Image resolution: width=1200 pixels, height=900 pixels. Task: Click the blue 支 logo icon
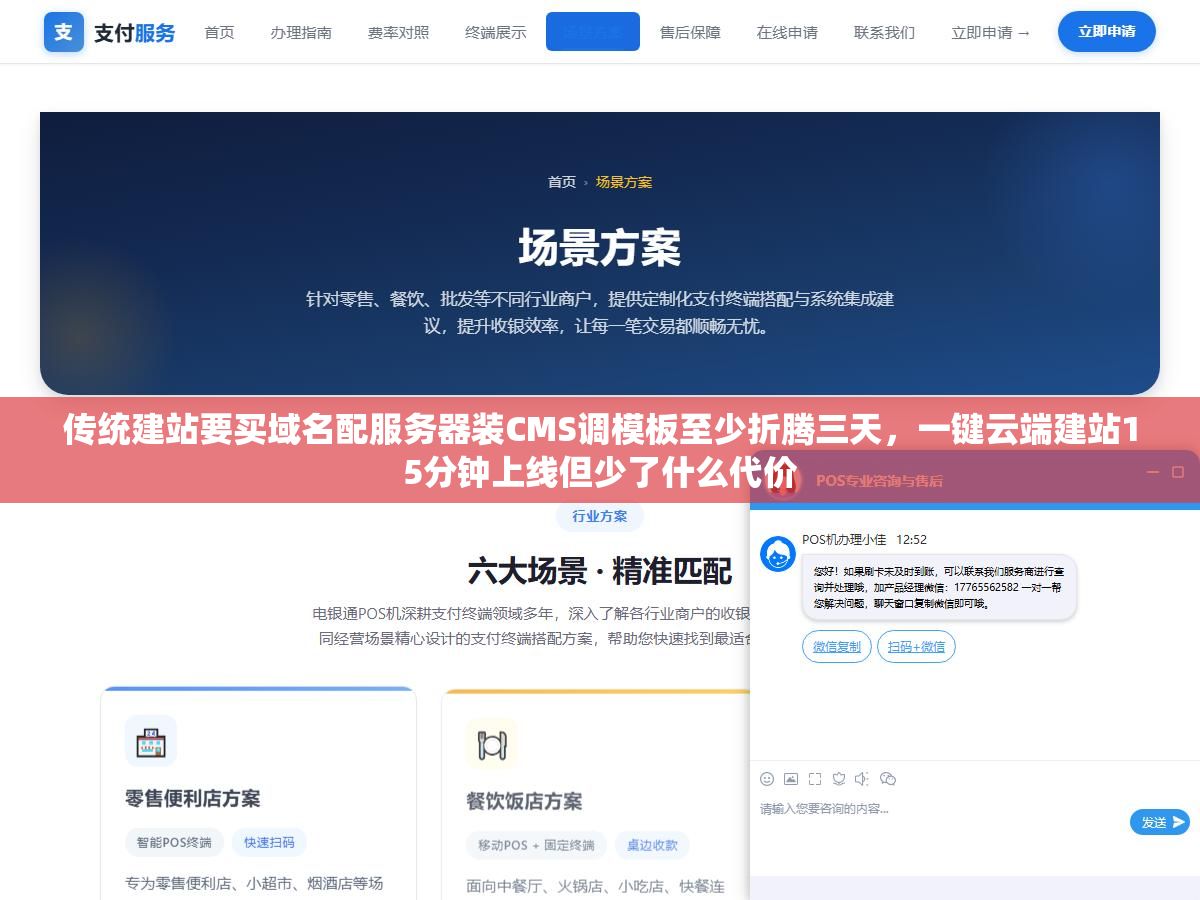click(64, 32)
